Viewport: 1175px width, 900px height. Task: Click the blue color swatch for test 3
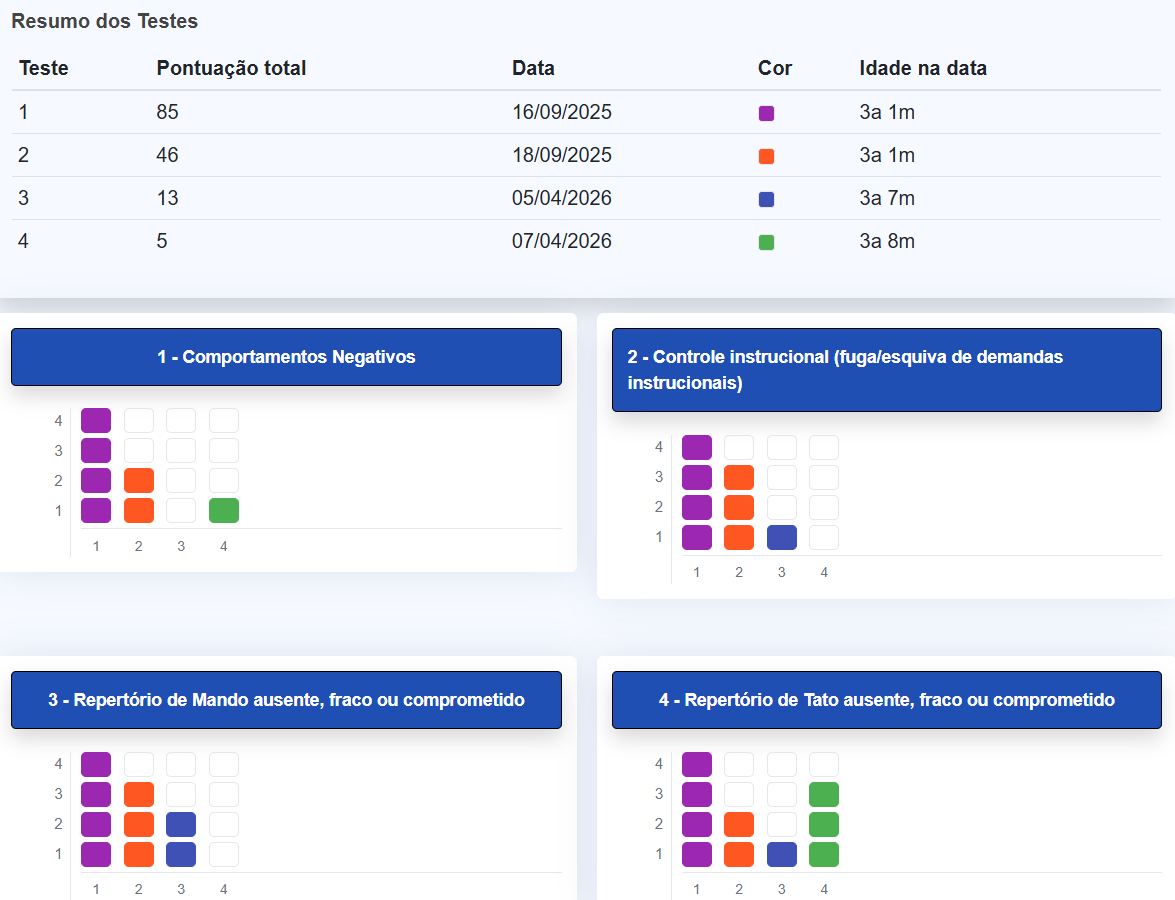[766, 199]
